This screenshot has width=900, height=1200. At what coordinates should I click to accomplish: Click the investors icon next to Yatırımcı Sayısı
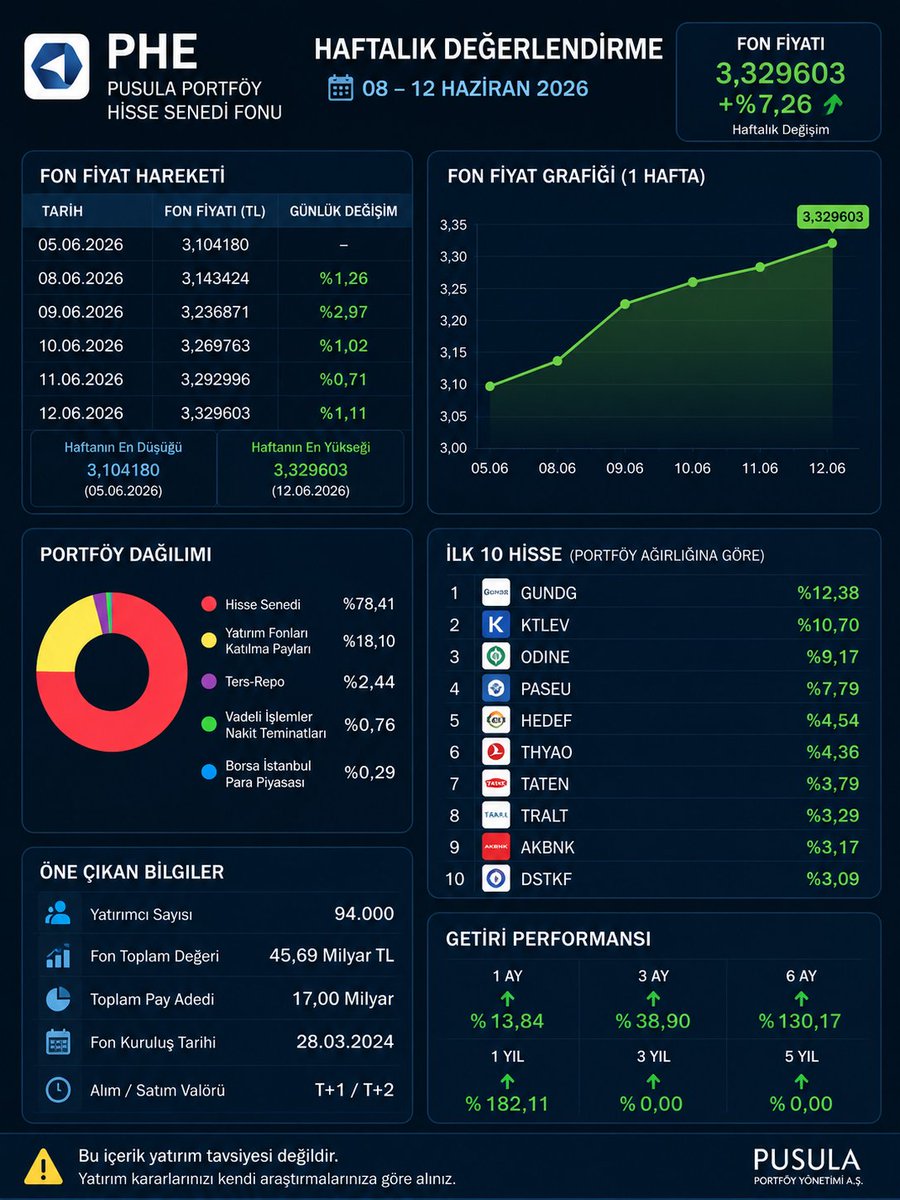58,913
